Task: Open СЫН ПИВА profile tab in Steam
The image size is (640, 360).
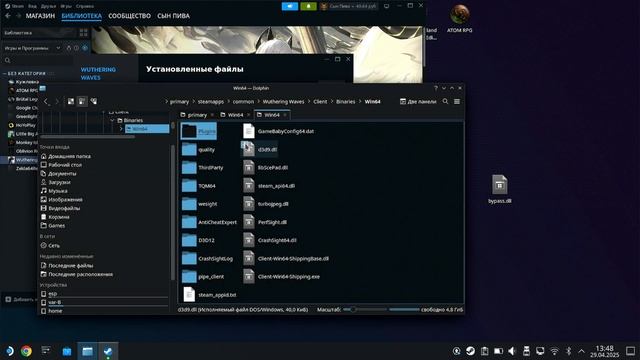Action: [173, 16]
